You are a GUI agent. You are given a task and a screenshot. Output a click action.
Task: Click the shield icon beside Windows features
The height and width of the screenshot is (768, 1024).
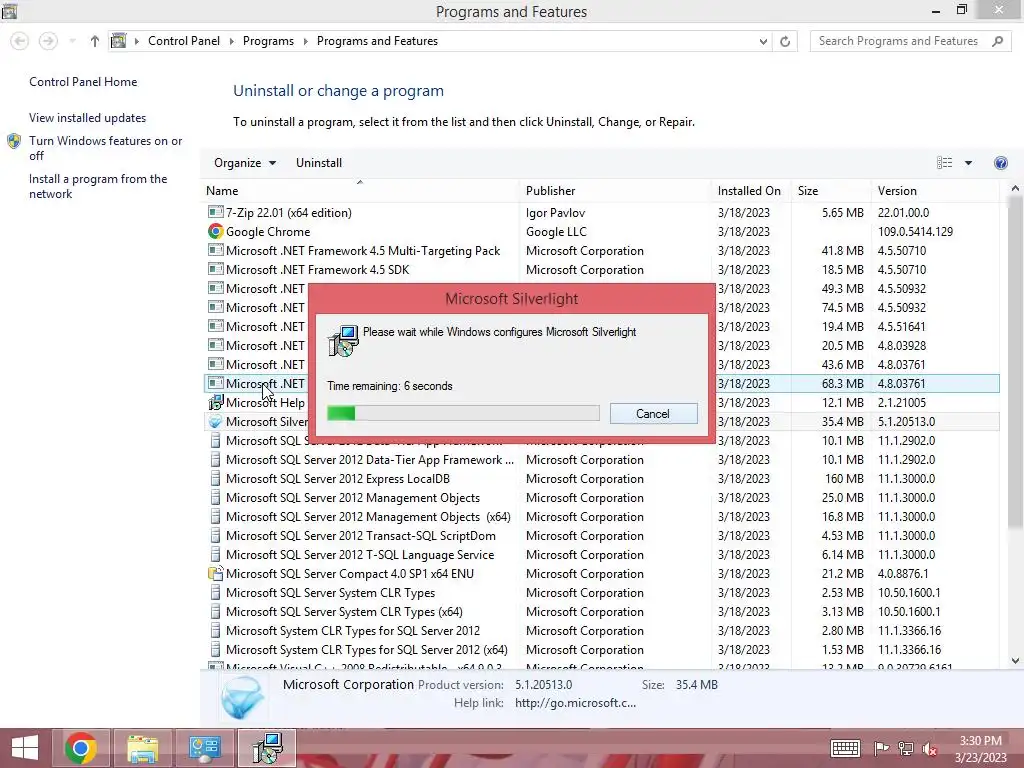(x=14, y=141)
